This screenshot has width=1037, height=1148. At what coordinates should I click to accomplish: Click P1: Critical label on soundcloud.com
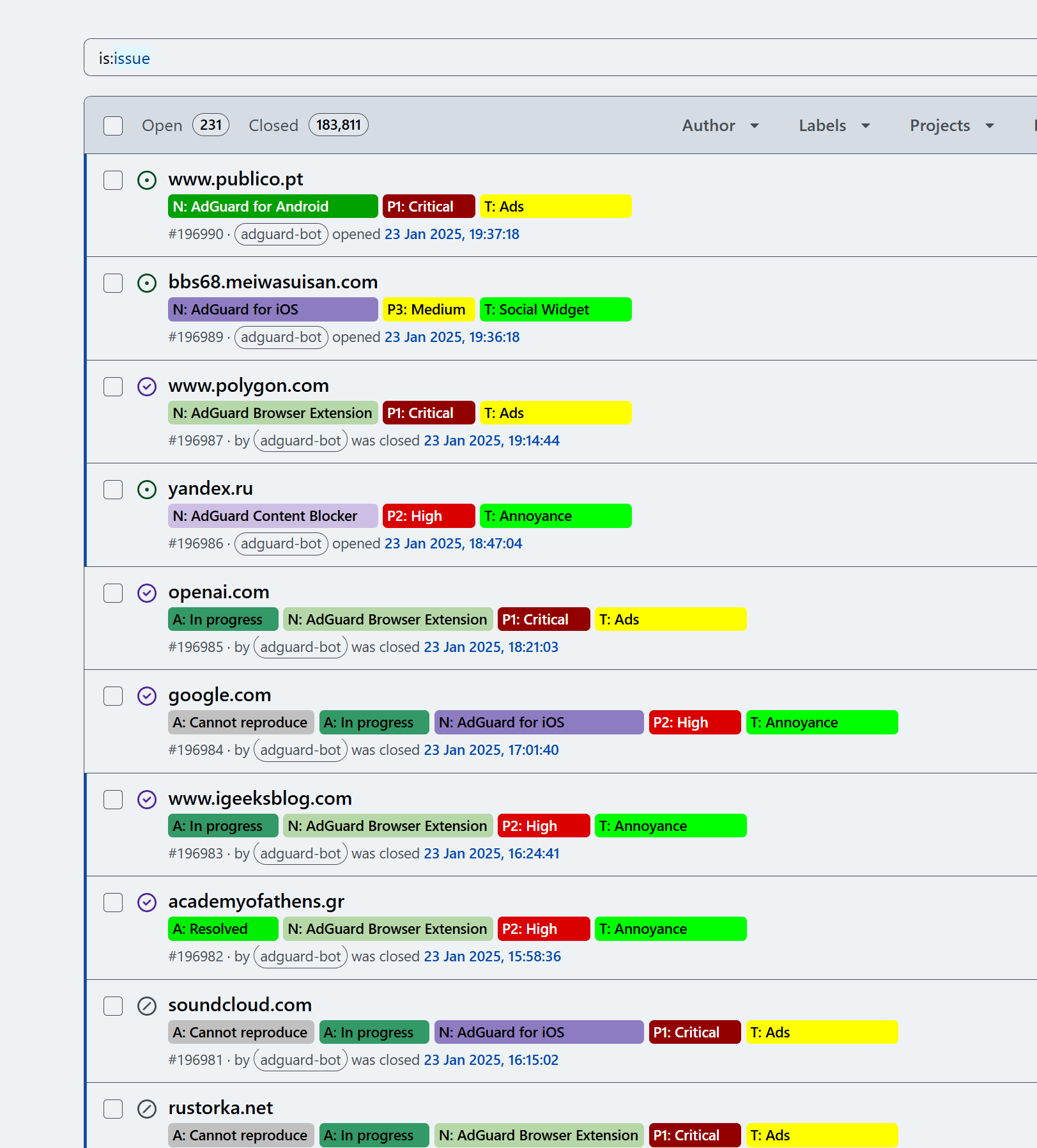point(695,1032)
